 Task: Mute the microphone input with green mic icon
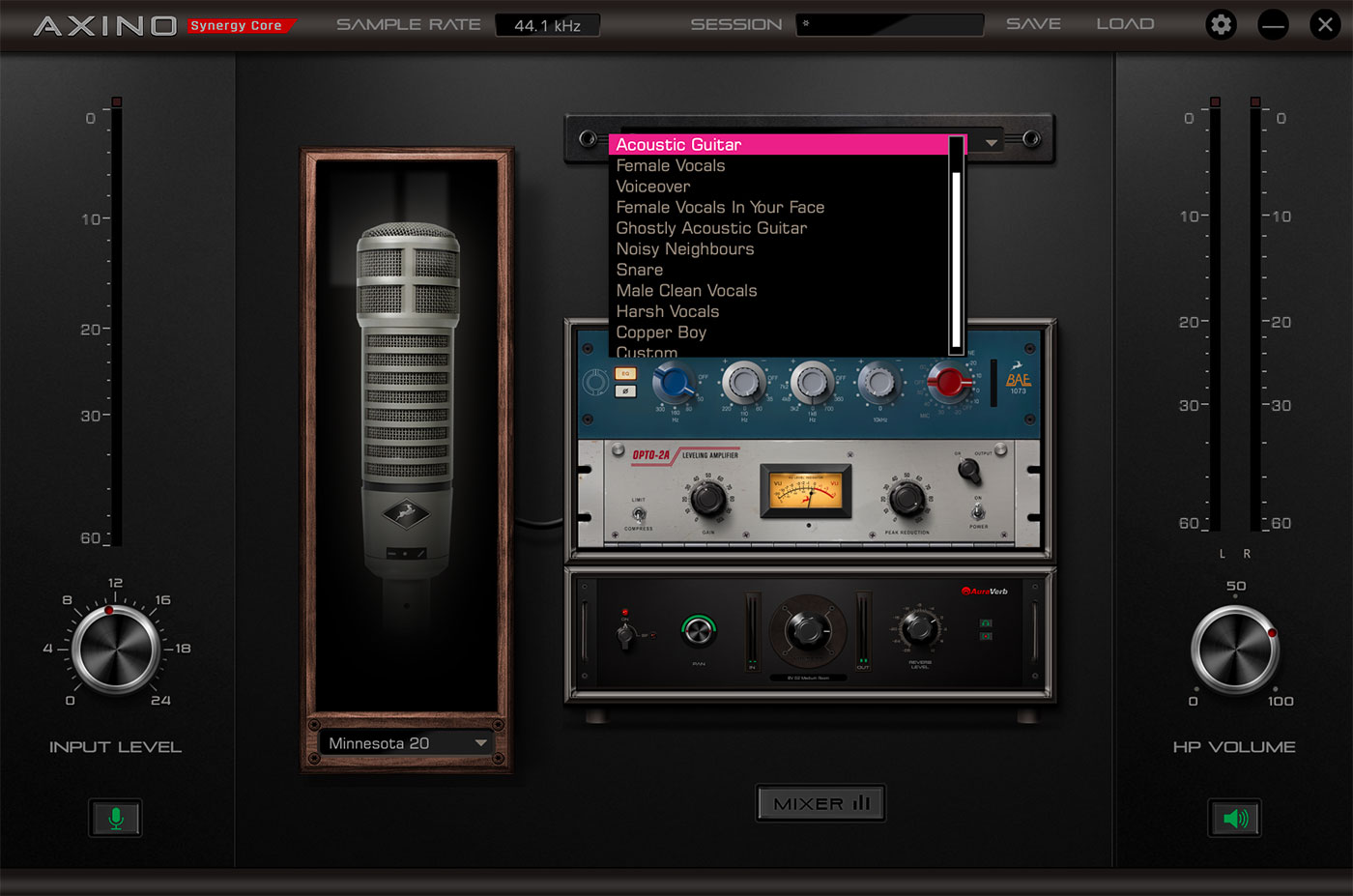pyautogui.click(x=115, y=819)
